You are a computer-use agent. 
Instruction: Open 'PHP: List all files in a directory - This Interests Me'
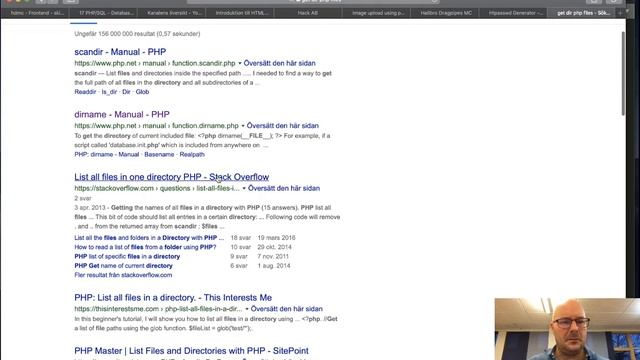(x=173, y=298)
